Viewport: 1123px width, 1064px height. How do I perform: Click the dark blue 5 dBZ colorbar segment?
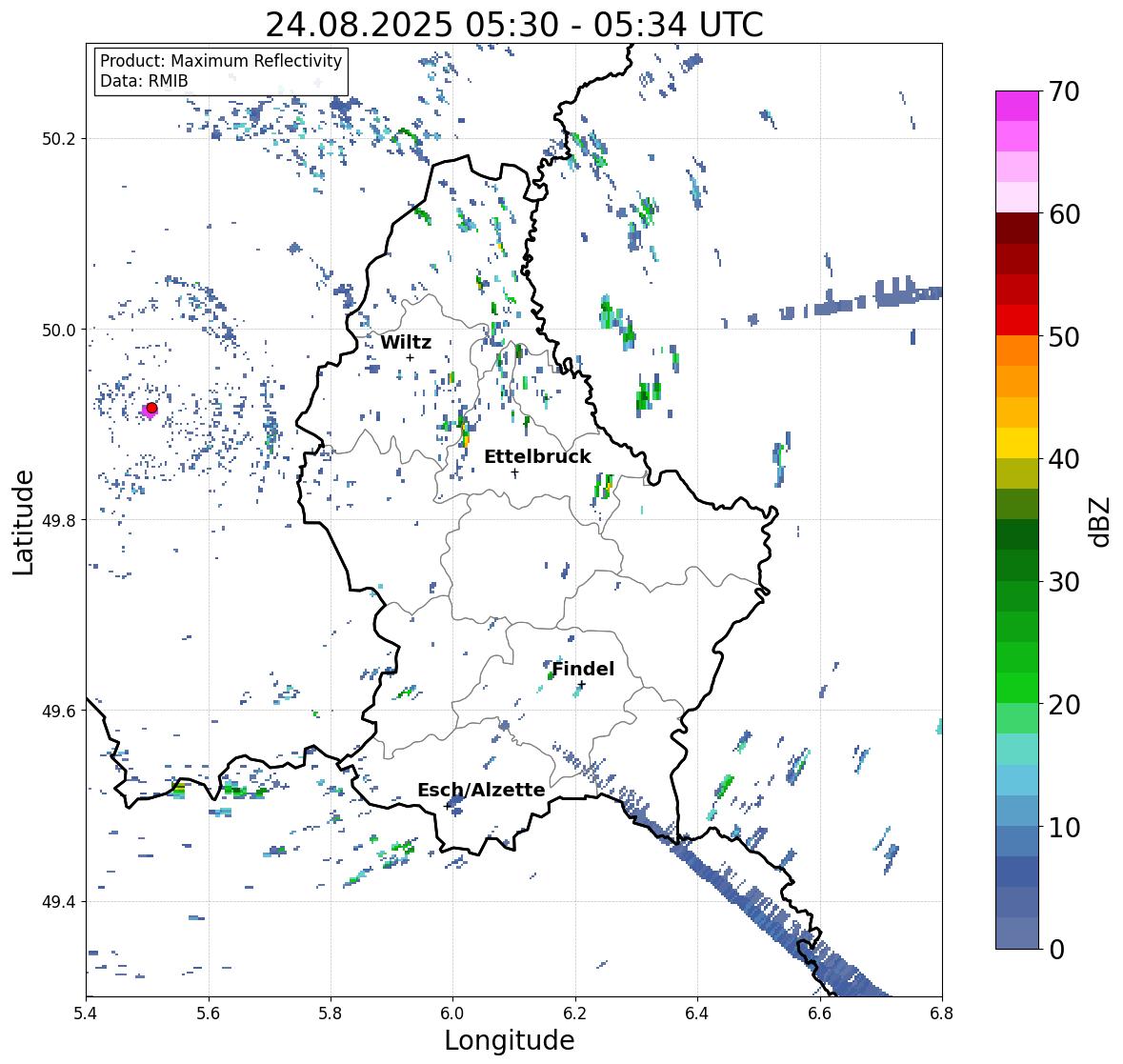click(x=1017, y=872)
